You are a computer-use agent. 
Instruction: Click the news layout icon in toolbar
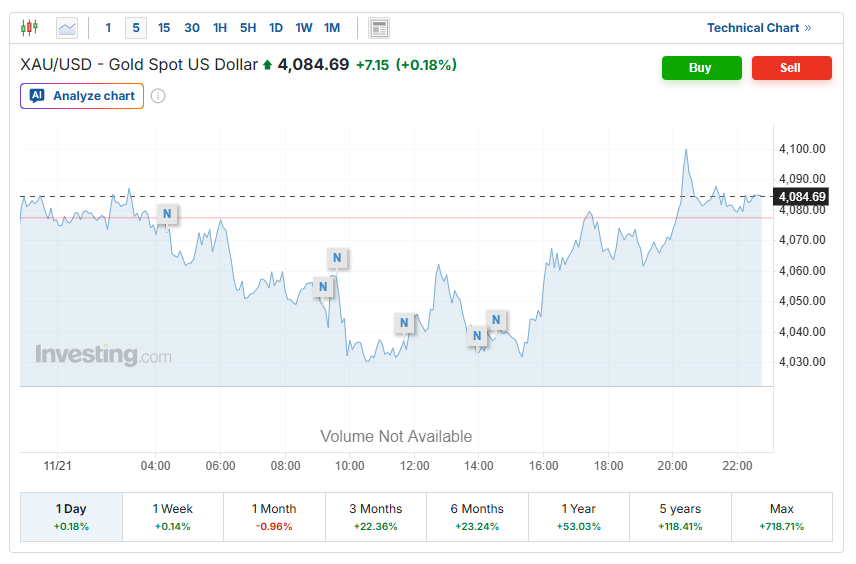pos(379,28)
